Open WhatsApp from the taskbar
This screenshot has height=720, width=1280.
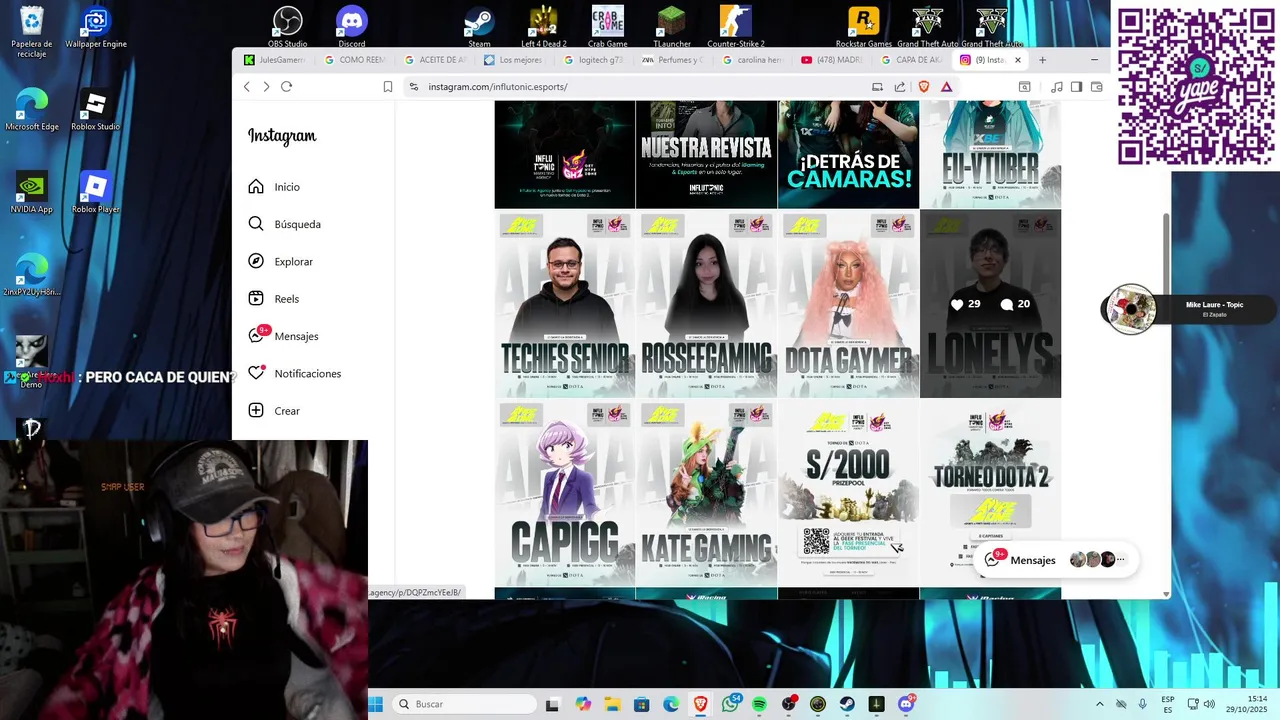(x=730, y=704)
